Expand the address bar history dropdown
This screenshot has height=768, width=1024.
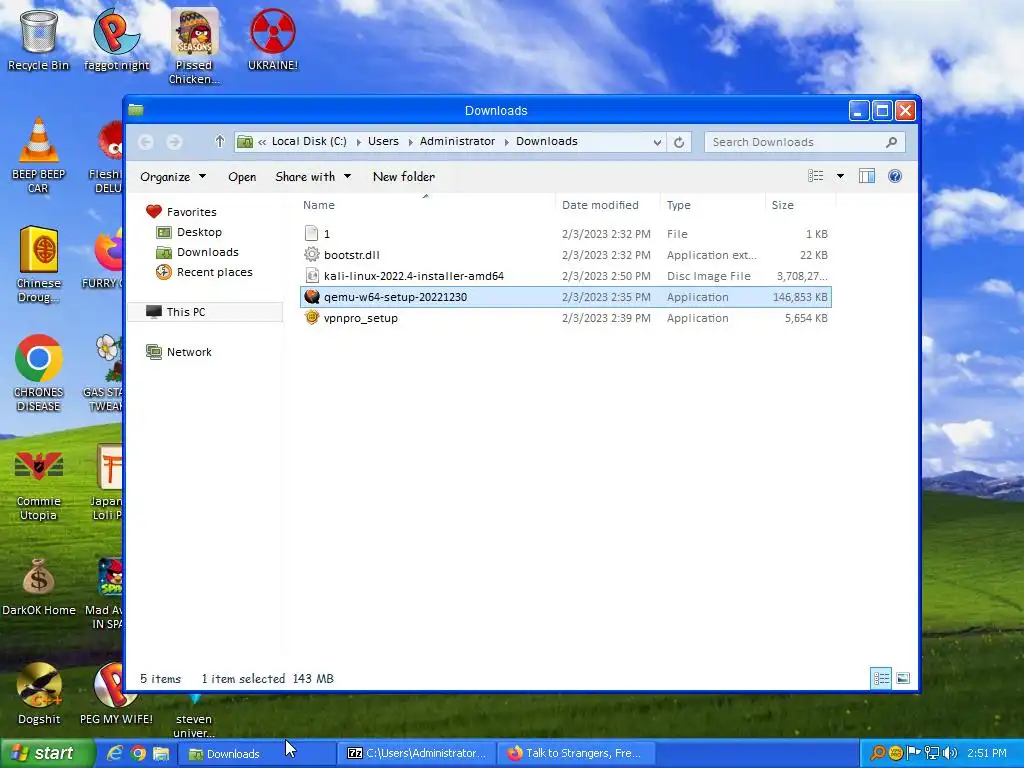657,142
